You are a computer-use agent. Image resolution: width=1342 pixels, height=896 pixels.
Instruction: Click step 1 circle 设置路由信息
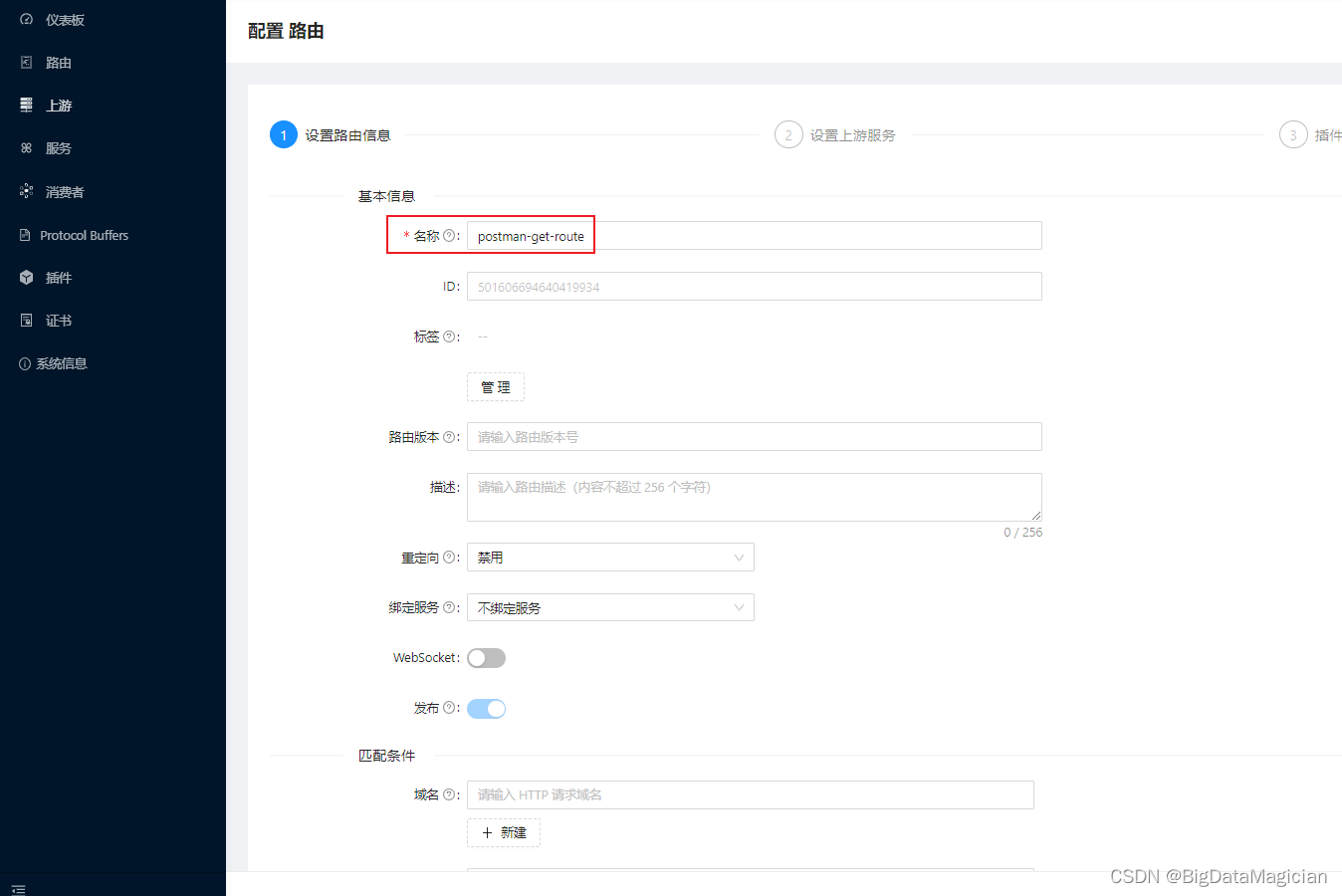(284, 134)
